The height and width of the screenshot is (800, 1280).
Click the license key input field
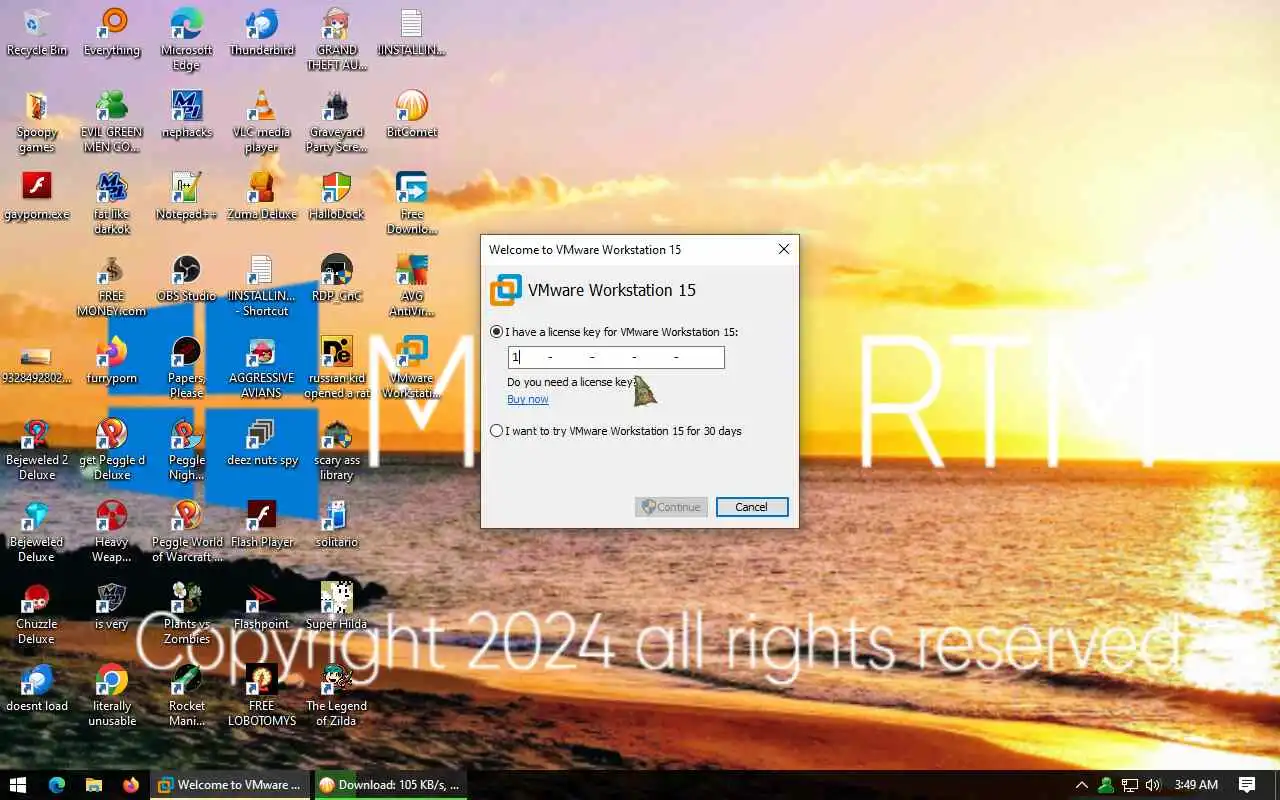point(616,357)
